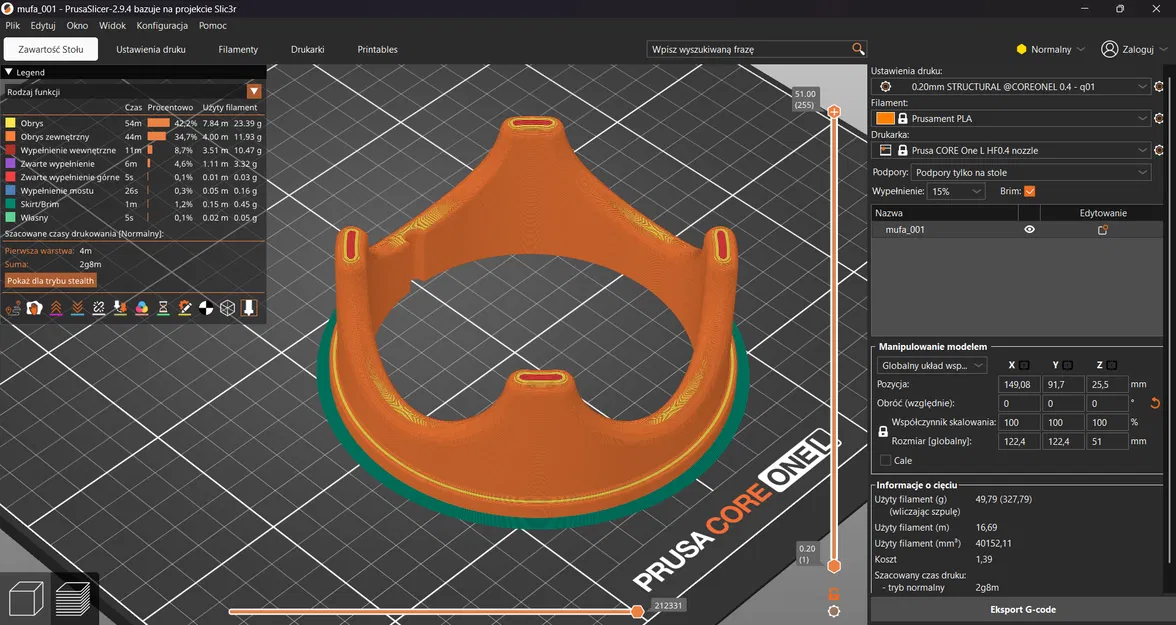Switch to Ustawienia druku tab

click(x=151, y=49)
